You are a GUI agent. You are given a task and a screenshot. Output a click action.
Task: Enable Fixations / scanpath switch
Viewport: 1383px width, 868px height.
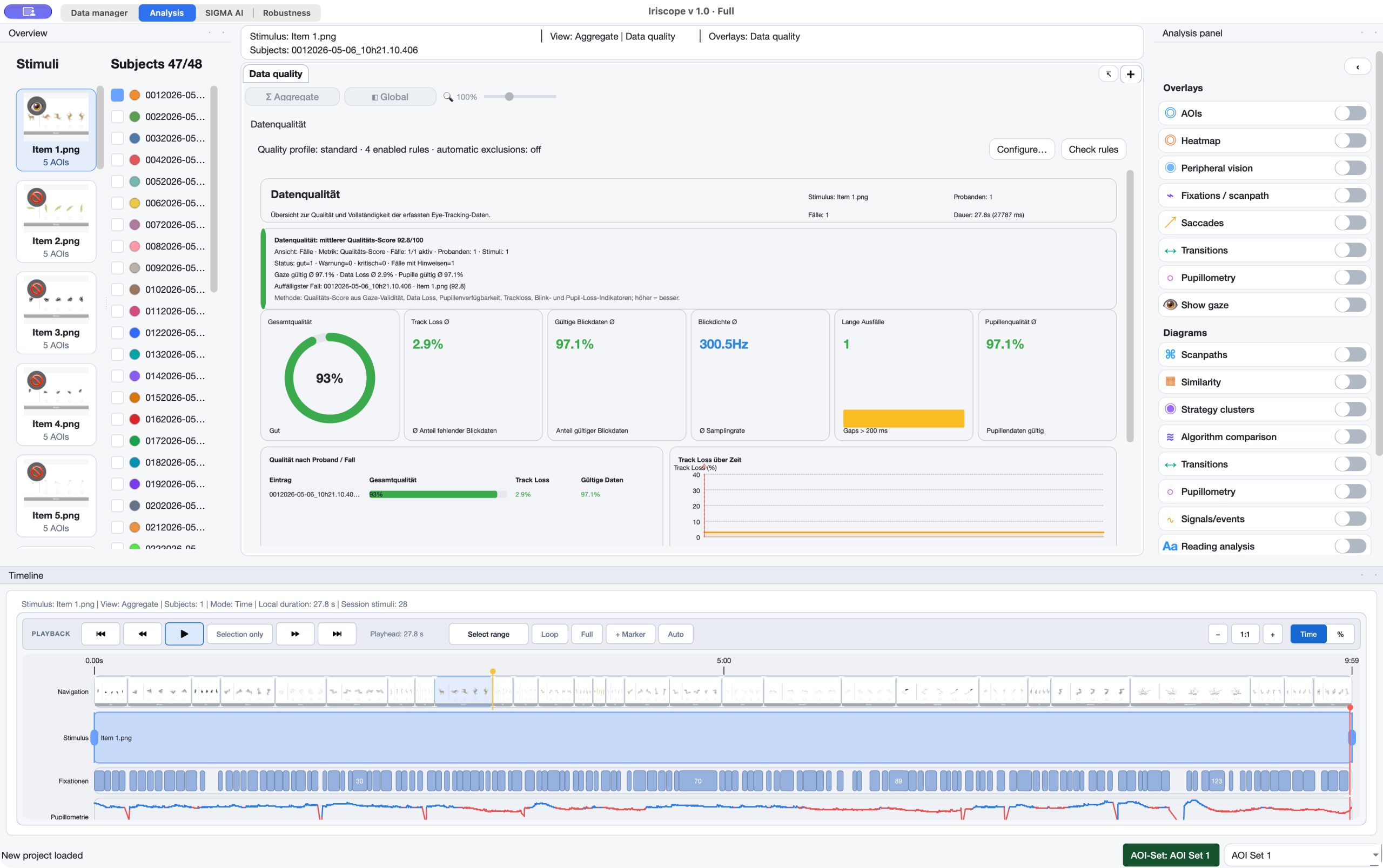1350,195
